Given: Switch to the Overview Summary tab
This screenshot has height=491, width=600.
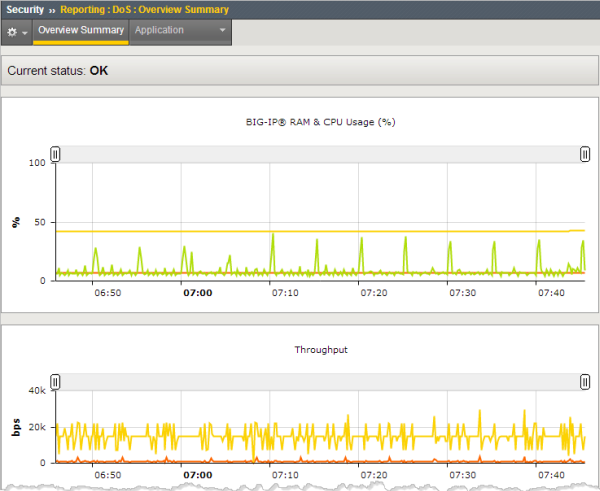Looking at the screenshot, I should coord(80,30).
